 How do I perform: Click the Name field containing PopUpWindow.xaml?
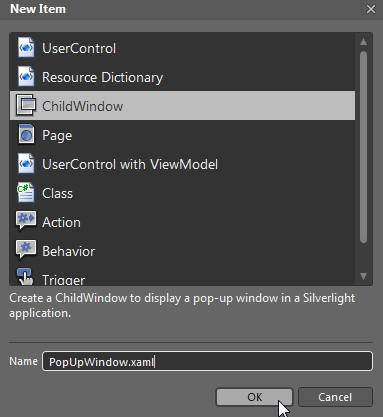[x=207, y=361]
